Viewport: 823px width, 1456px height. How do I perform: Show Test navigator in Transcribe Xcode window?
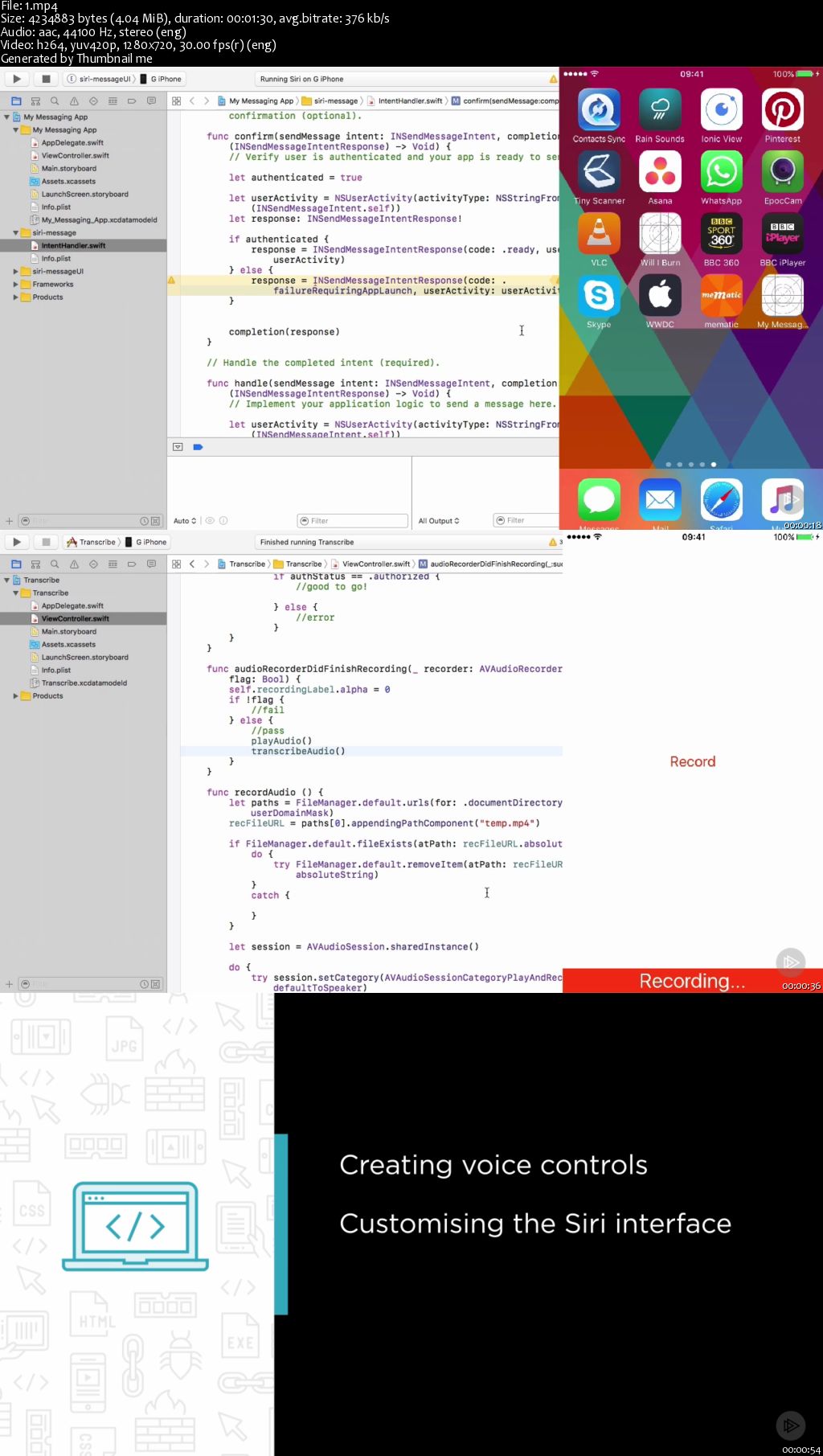coord(93,564)
